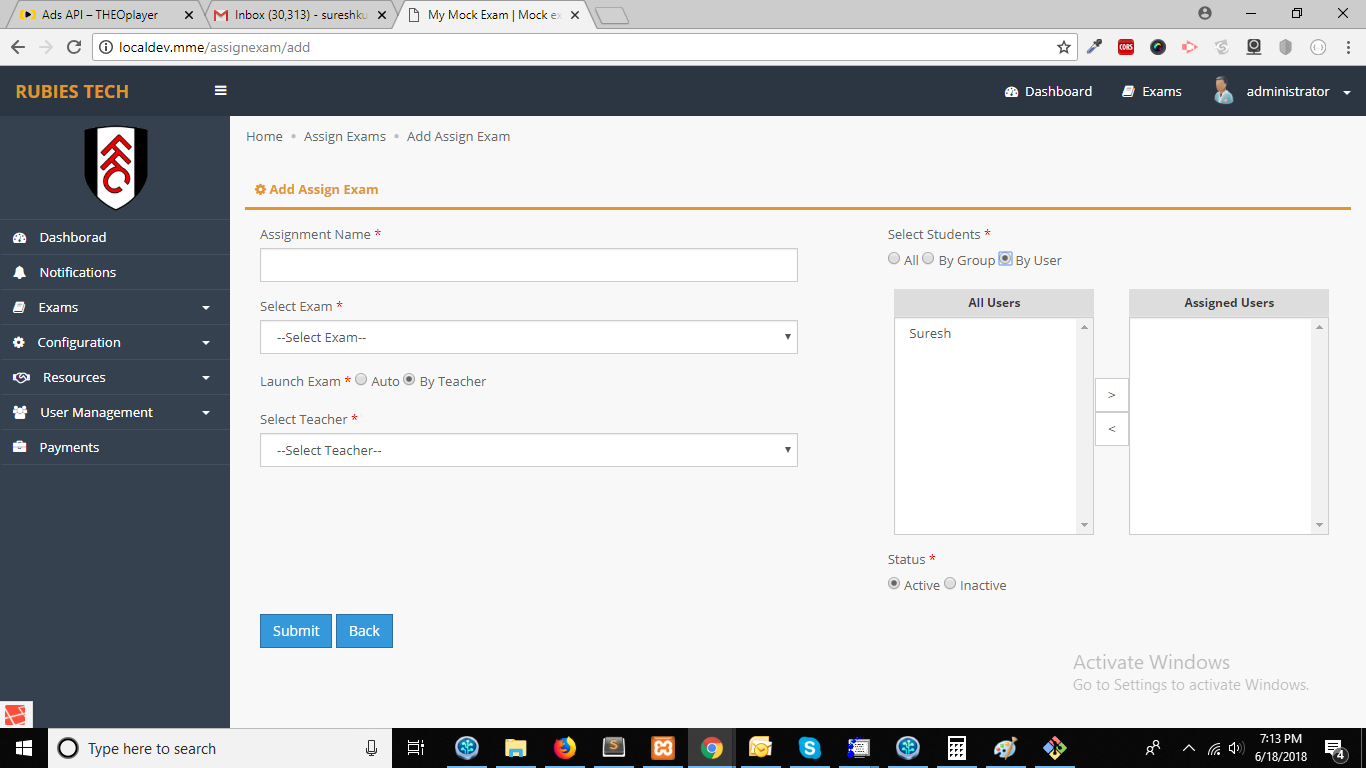
Task: Open Payments in the sidebar
Action: (115, 447)
